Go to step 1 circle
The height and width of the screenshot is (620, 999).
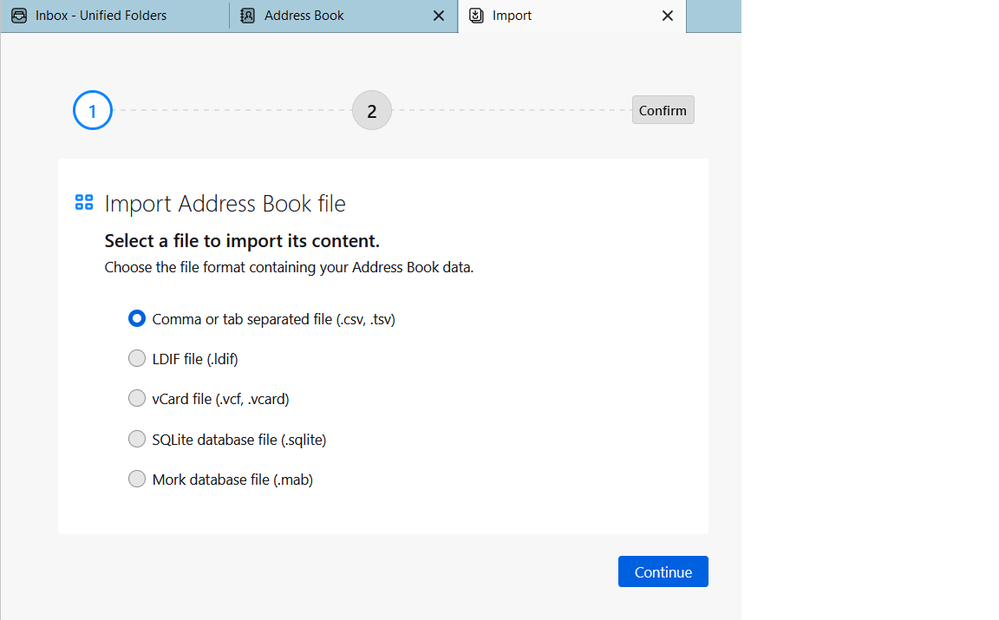coord(93,110)
